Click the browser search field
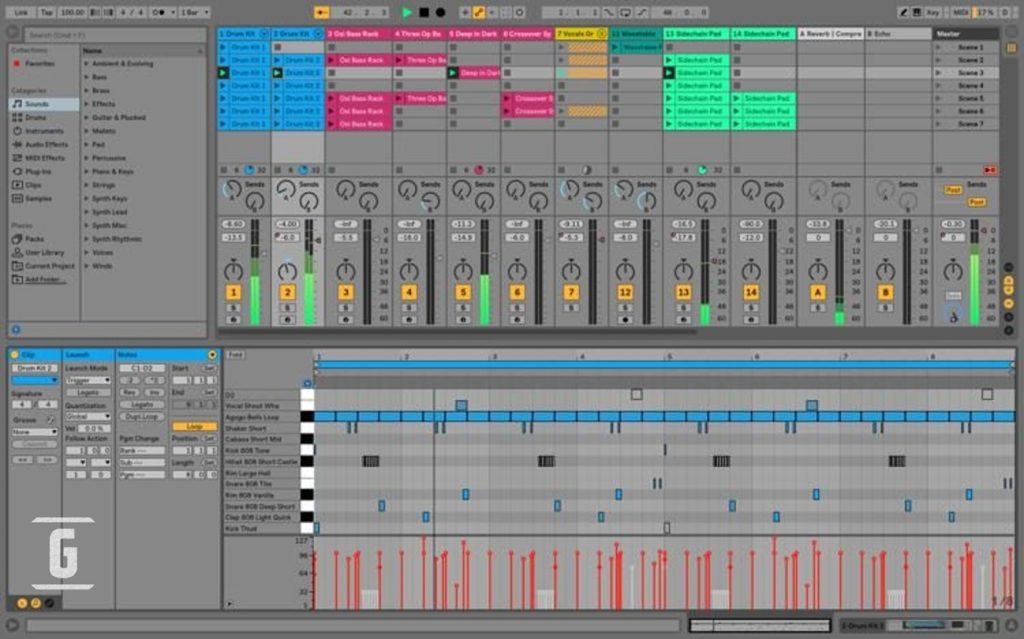This screenshot has width=1024, height=639. [x=116, y=35]
